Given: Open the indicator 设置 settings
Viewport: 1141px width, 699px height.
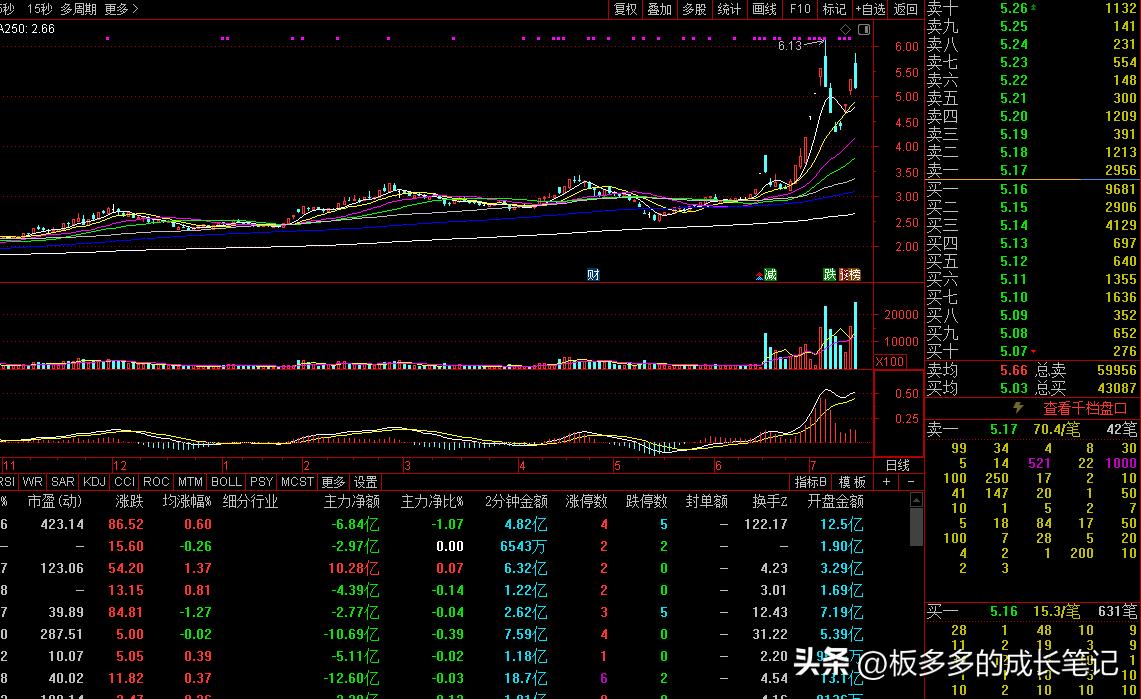Looking at the screenshot, I should click(363, 481).
